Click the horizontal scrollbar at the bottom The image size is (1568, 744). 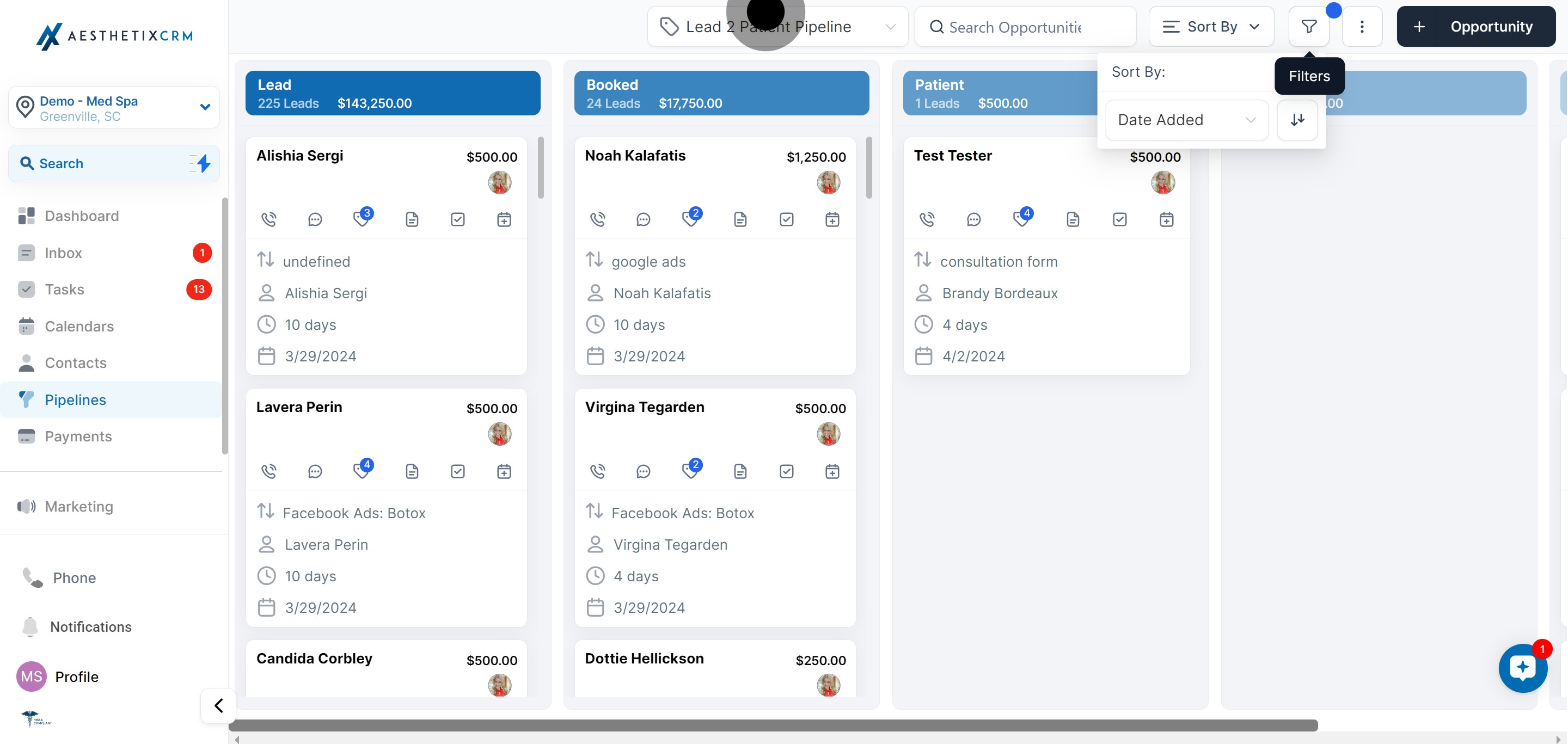pos(773,725)
